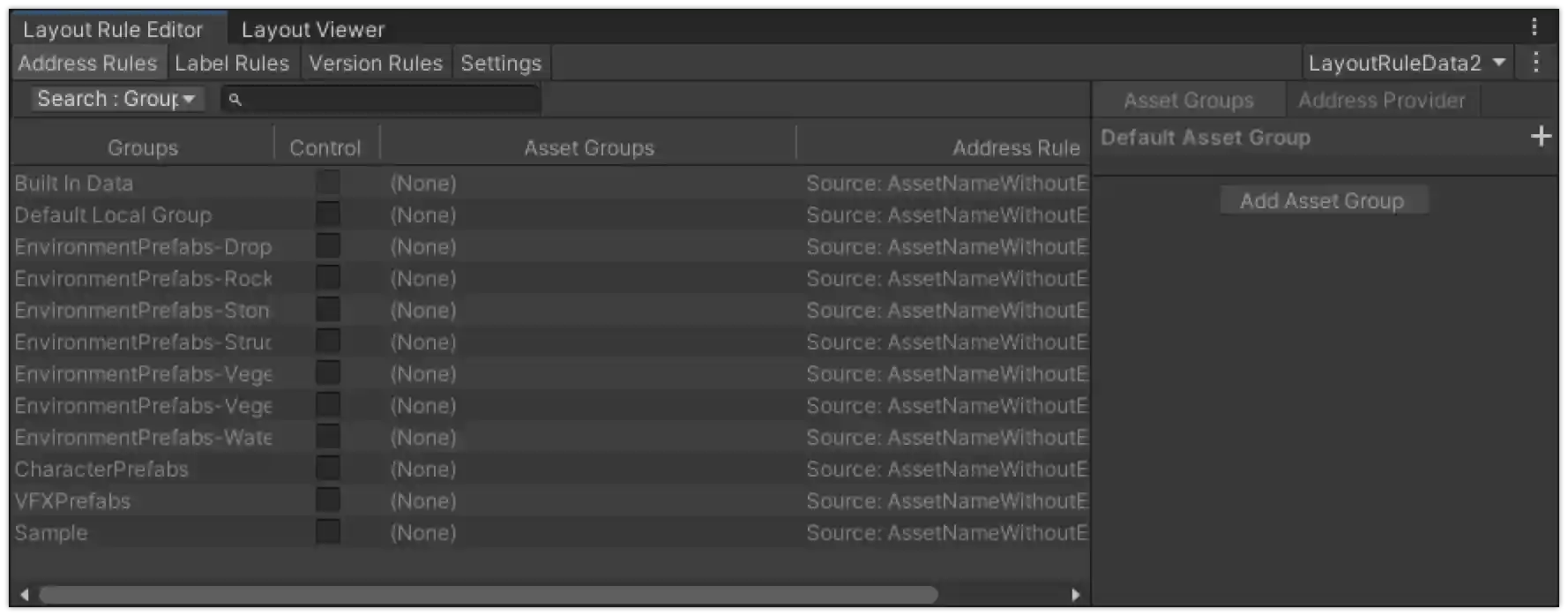Image resolution: width=1568 pixels, height=616 pixels.
Task: Click the Add Asset Group button
Action: pos(1323,200)
